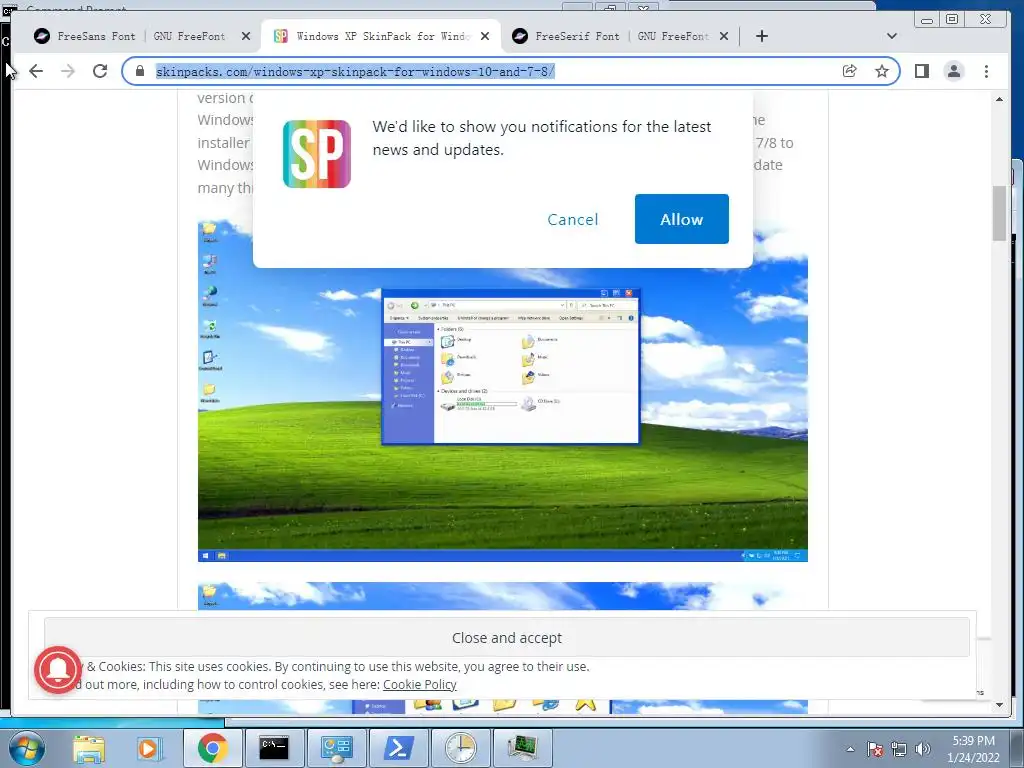Open the Windows Start orb
This screenshot has height=768, width=1024.
click(25, 748)
